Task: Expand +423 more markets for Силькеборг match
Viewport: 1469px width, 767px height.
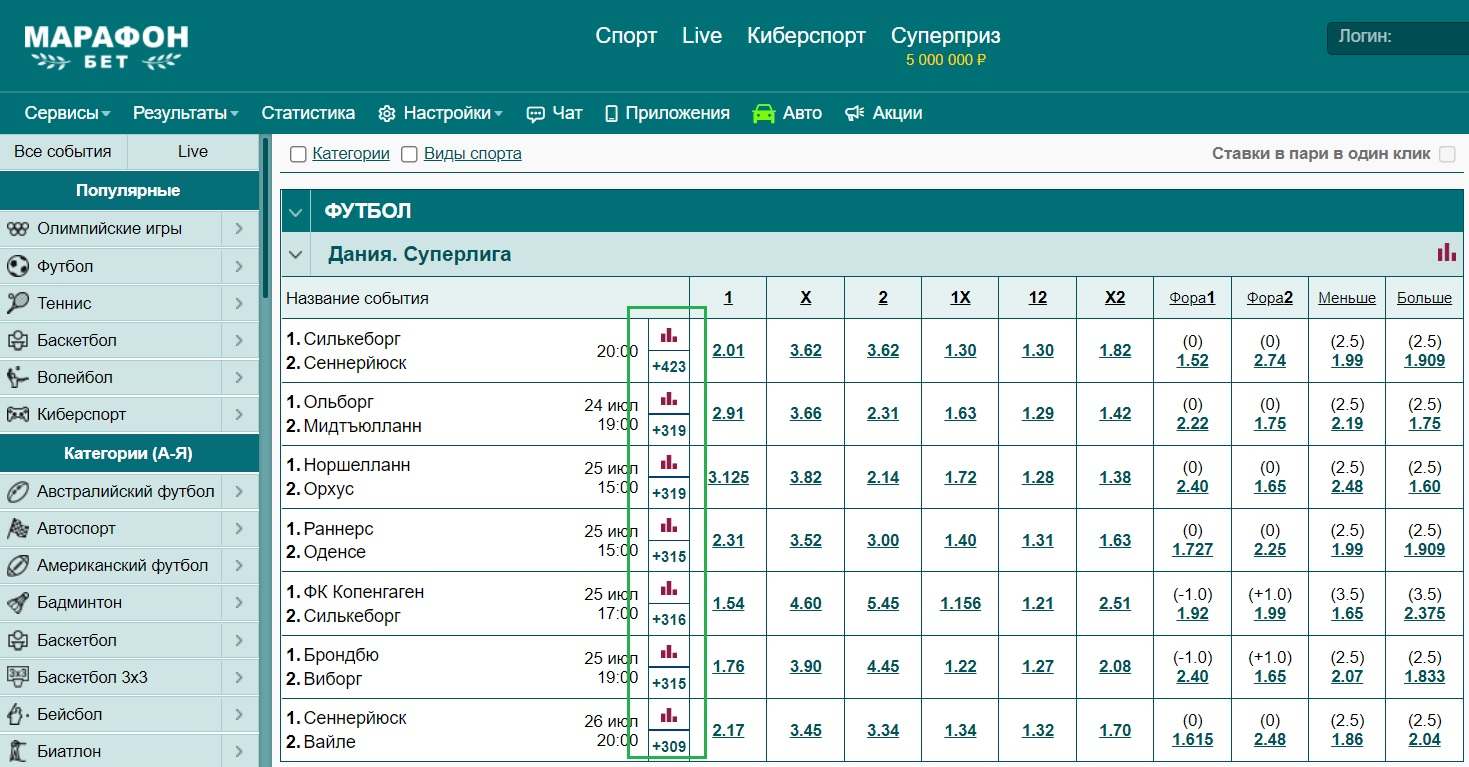Action: (669, 366)
